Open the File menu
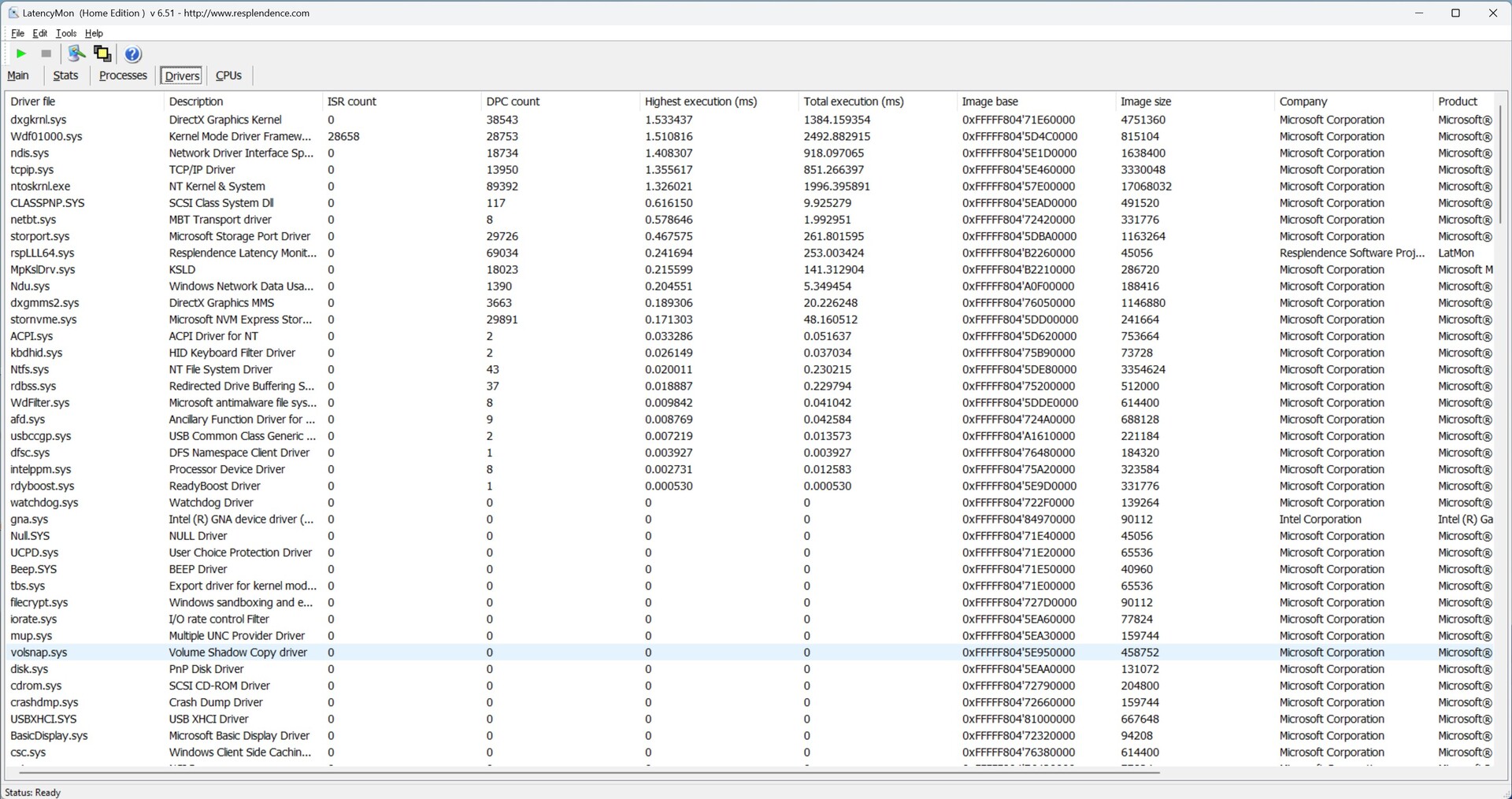 [17, 33]
